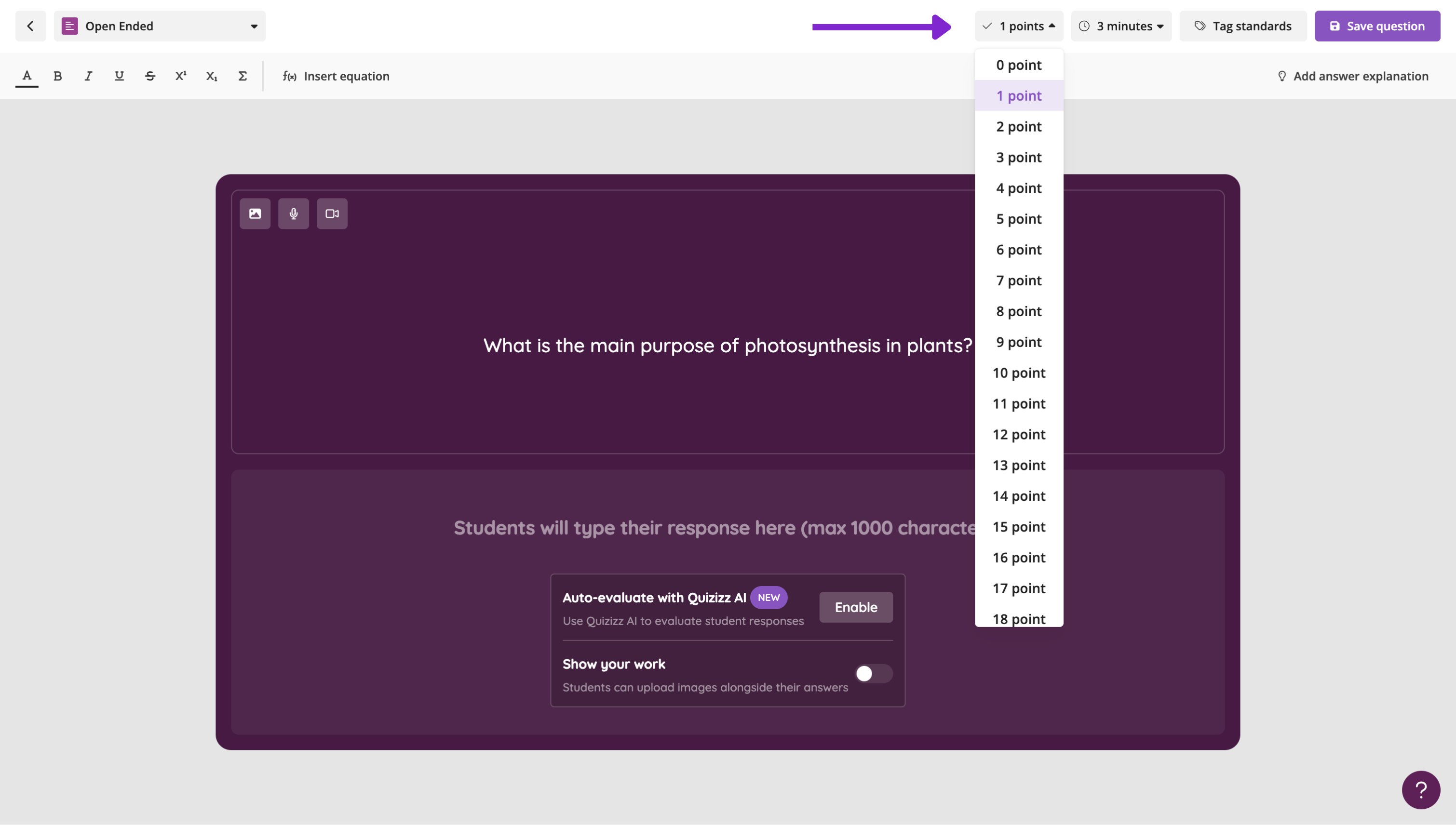Select 0 point option

pos(1019,65)
